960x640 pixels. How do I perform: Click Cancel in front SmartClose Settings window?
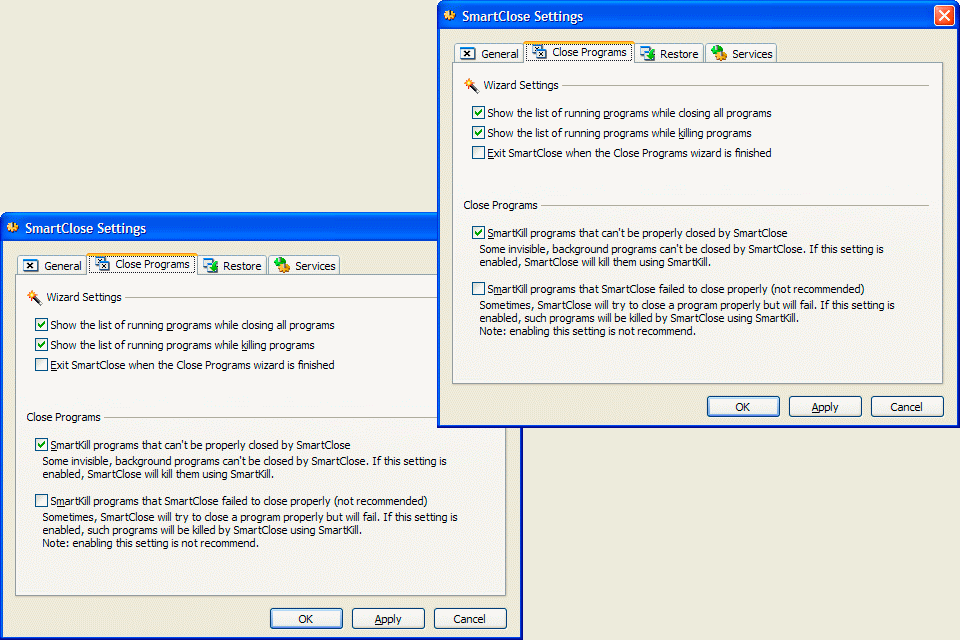907,407
